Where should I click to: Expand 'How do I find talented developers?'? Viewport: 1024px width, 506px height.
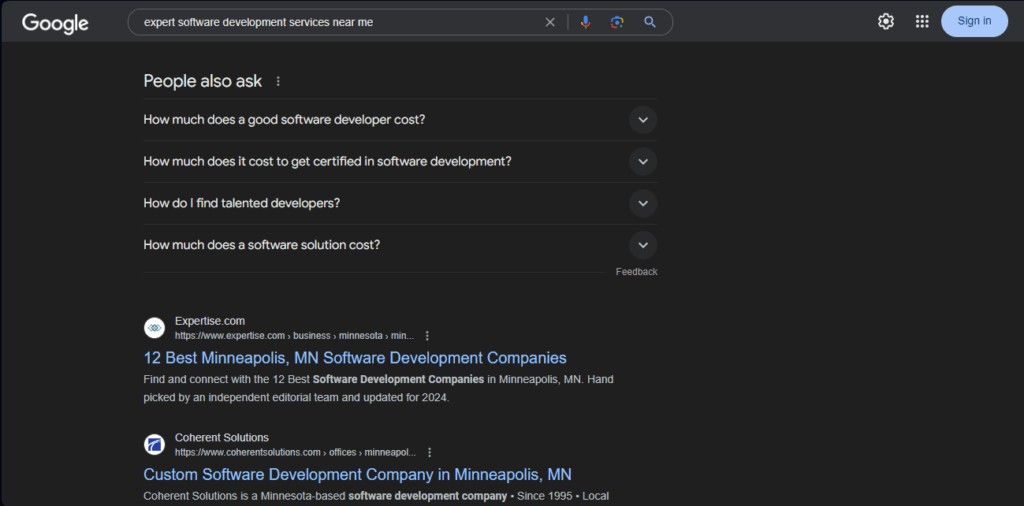[400, 203]
